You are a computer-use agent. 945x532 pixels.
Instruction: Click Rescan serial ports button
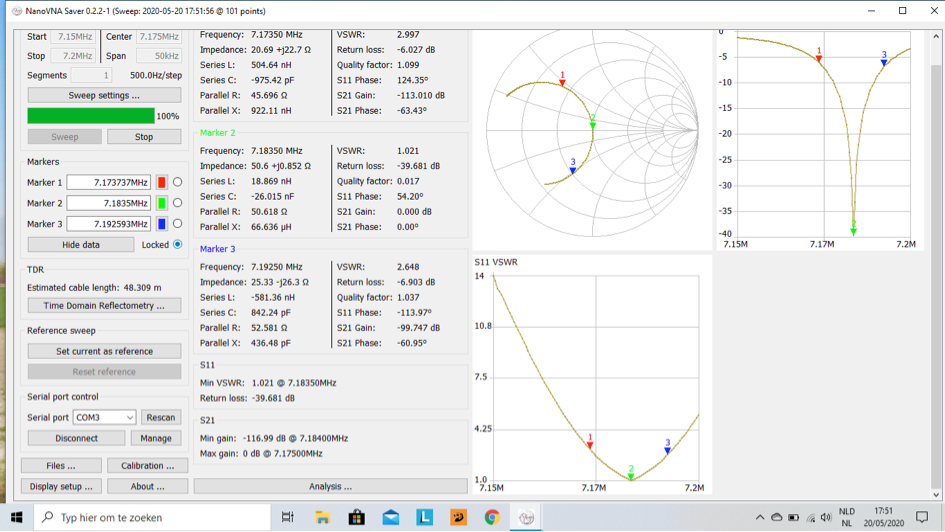click(x=161, y=417)
